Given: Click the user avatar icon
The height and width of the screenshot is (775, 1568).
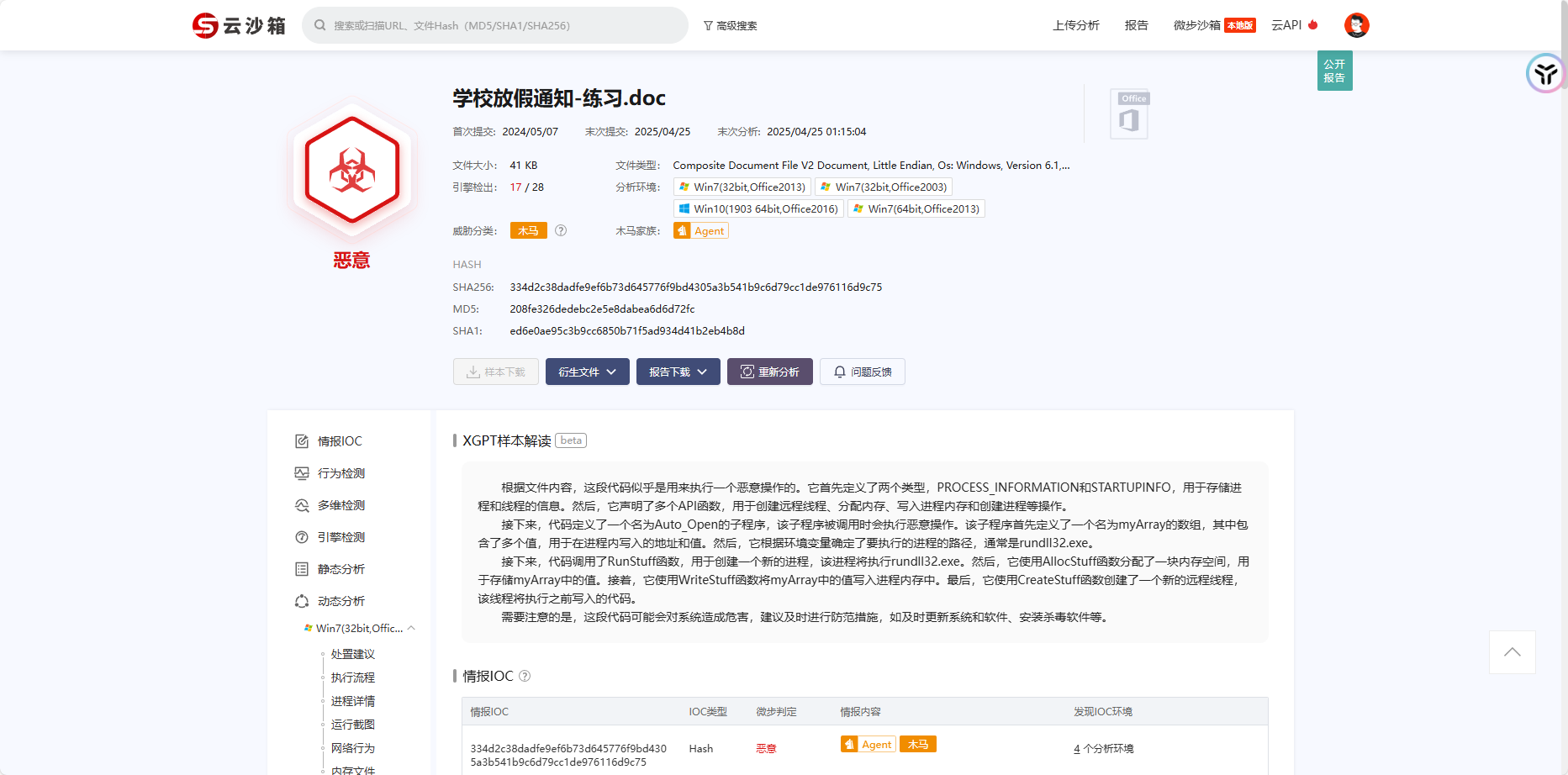Looking at the screenshot, I should pos(1356,25).
